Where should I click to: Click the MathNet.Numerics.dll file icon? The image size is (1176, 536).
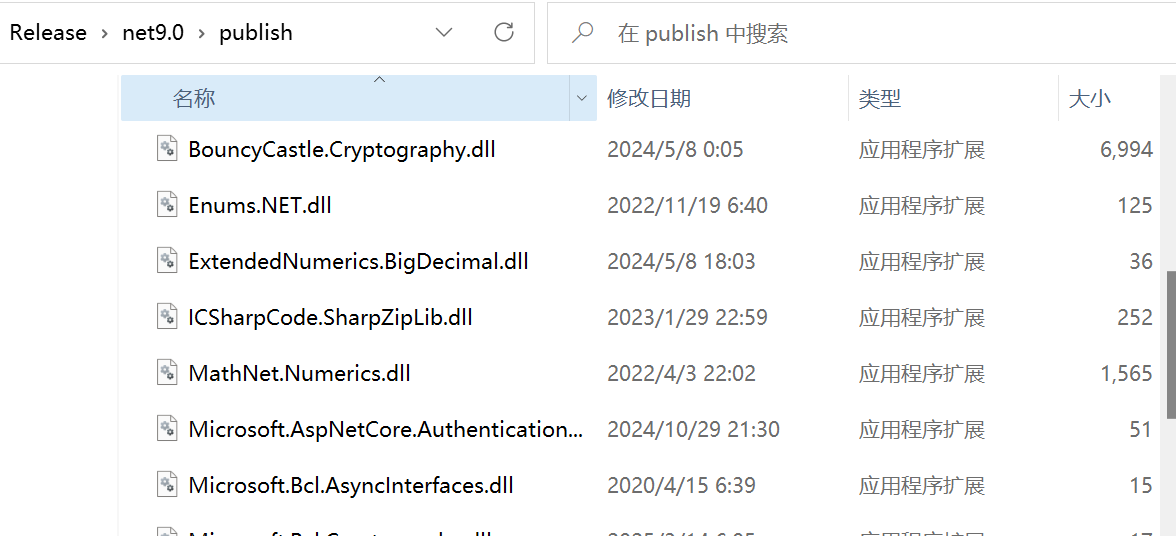pyautogui.click(x=166, y=373)
